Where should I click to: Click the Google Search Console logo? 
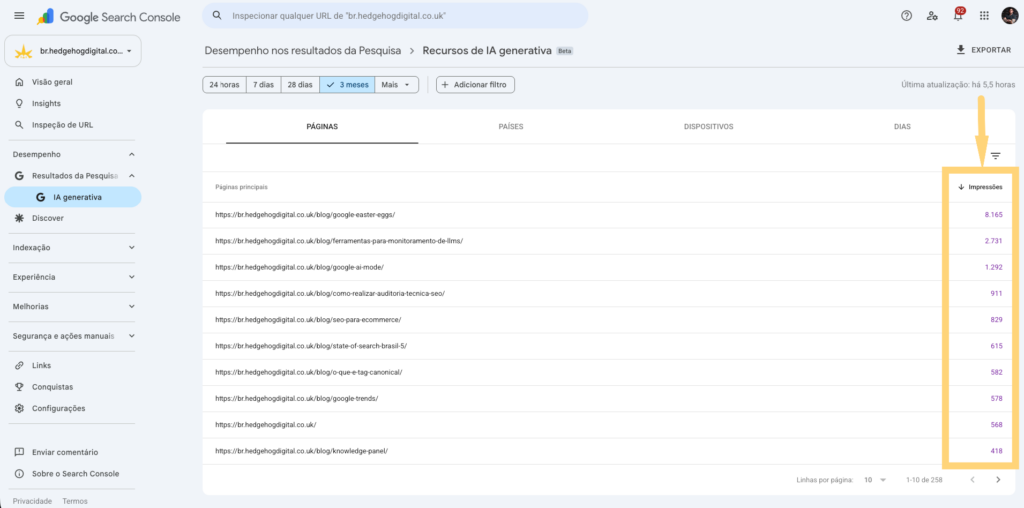[108, 16]
